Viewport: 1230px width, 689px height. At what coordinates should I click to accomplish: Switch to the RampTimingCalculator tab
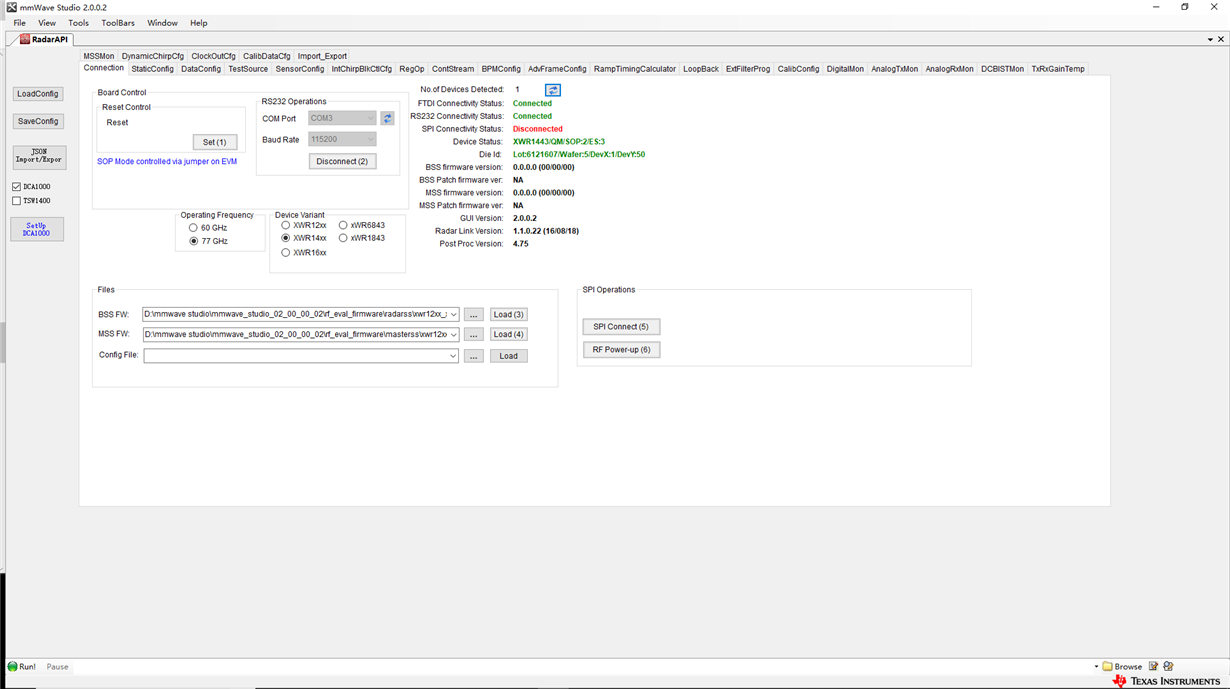[635, 69]
